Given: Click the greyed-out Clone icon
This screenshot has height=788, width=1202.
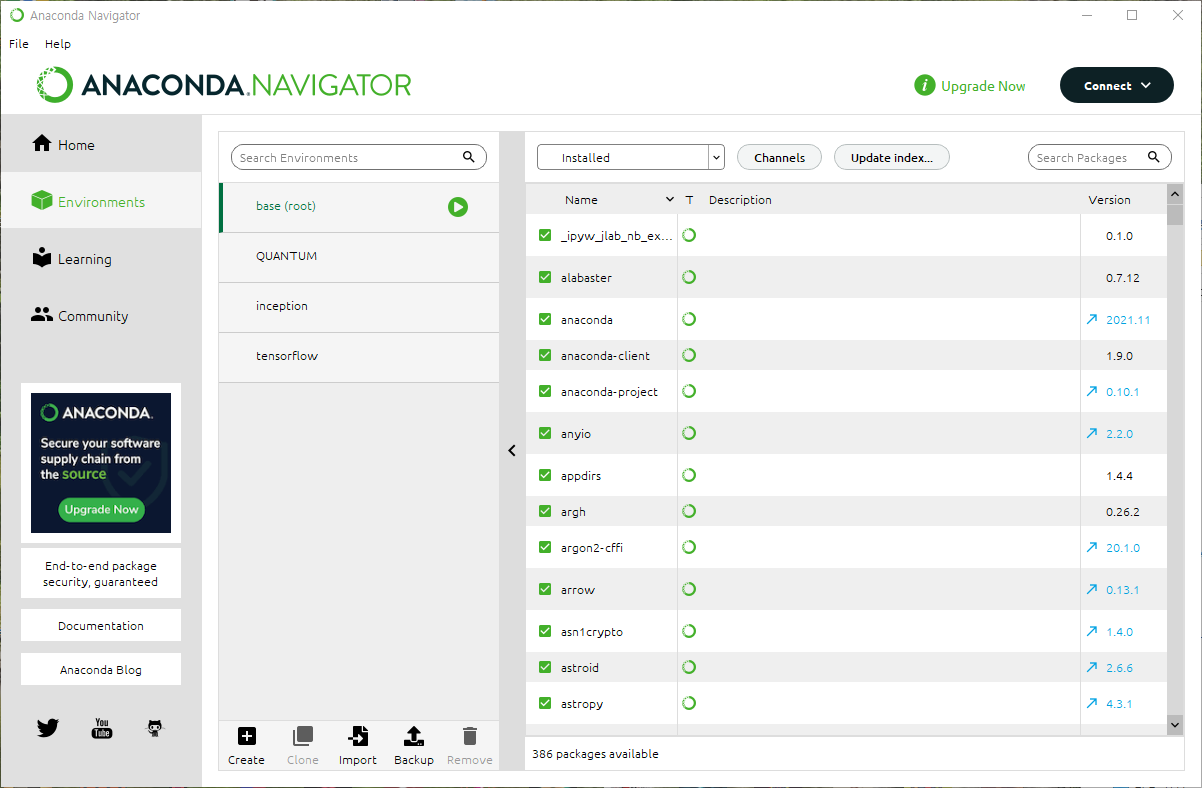Looking at the screenshot, I should click(302, 737).
